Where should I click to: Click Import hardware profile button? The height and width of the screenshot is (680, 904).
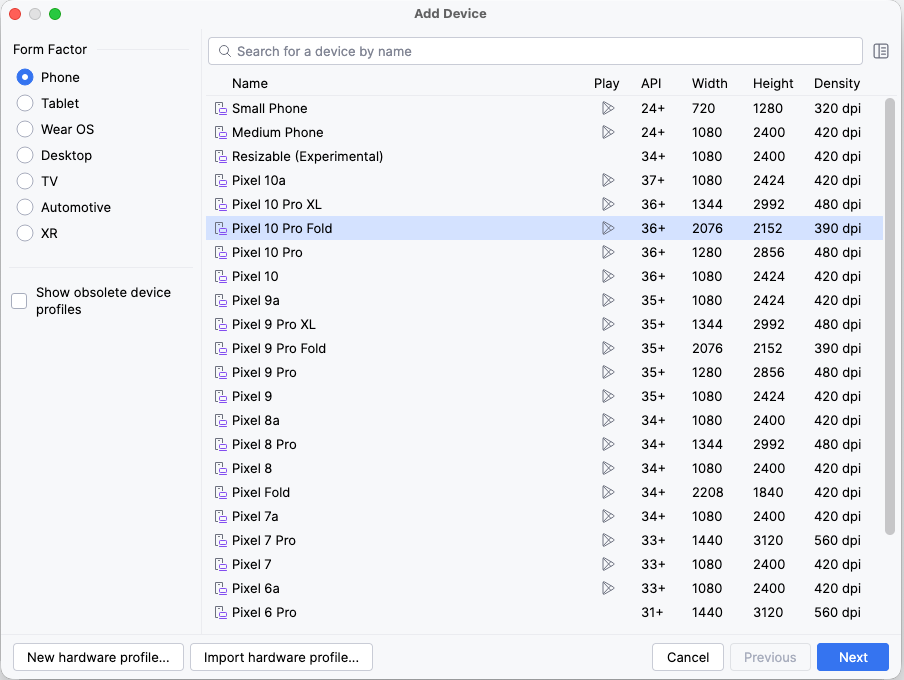pos(281,657)
